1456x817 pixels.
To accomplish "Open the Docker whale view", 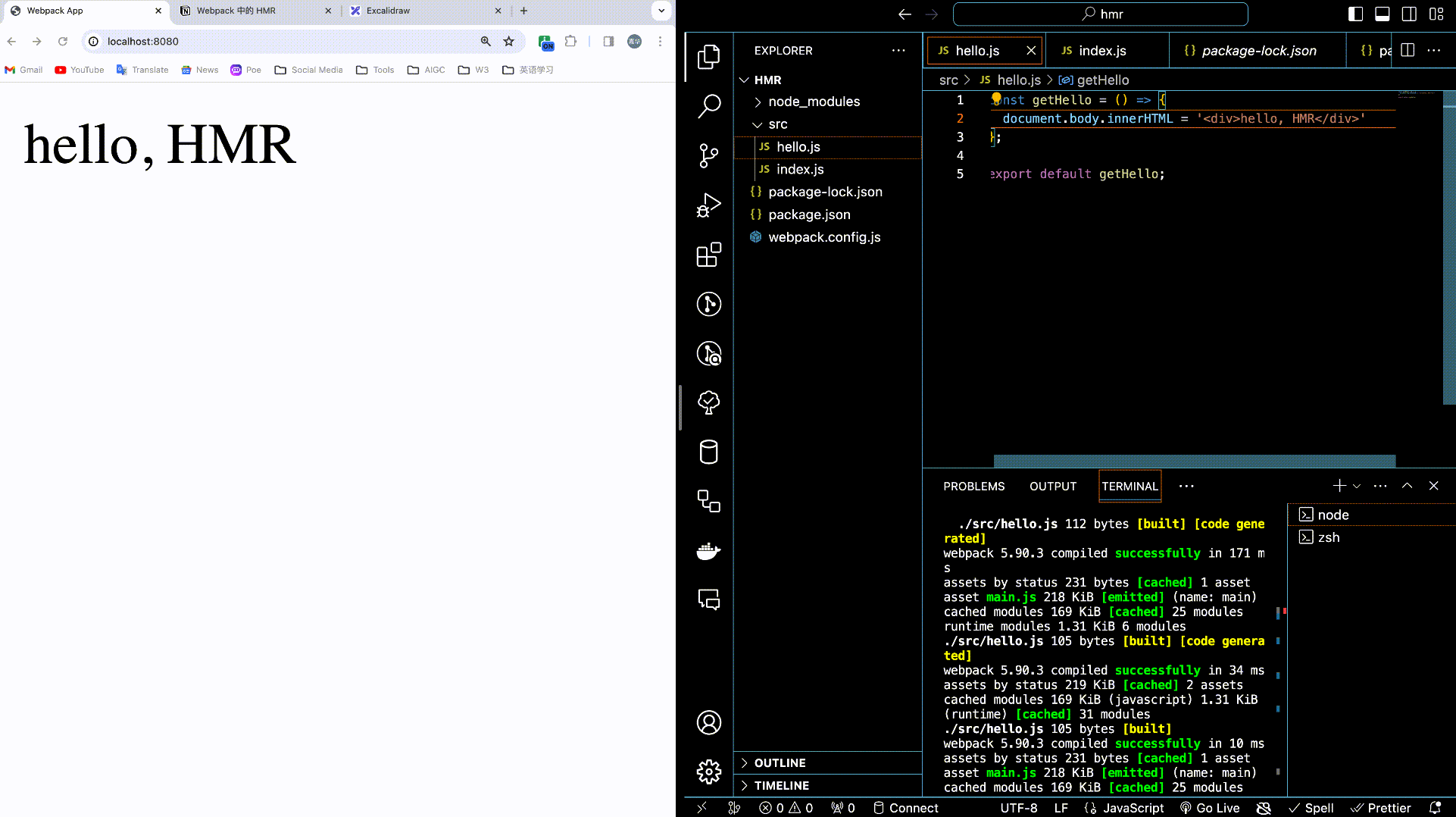I will tap(708, 551).
